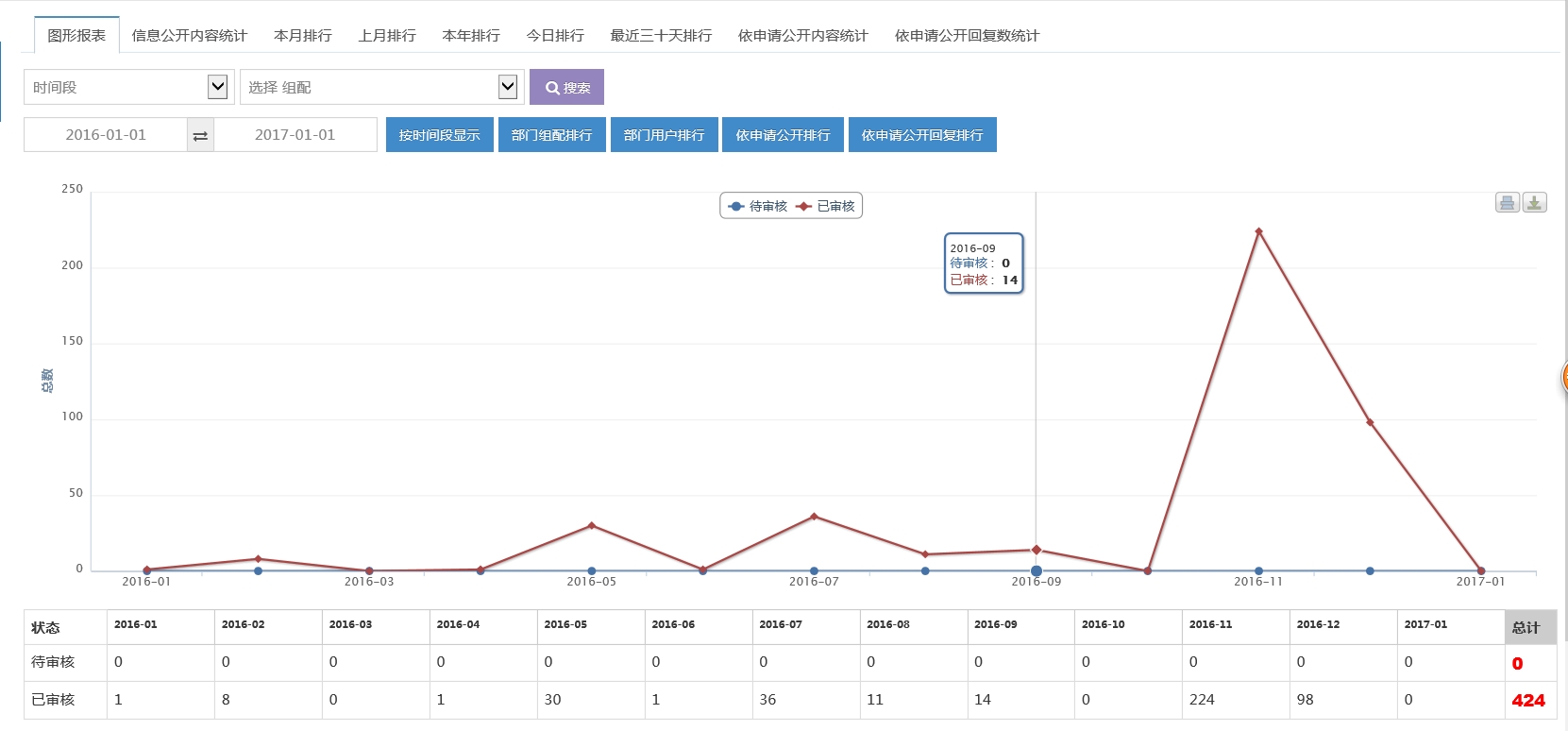Click the 已审核 row label in table
Image resolution: width=1568 pixels, height=731 pixels.
click(x=53, y=700)
